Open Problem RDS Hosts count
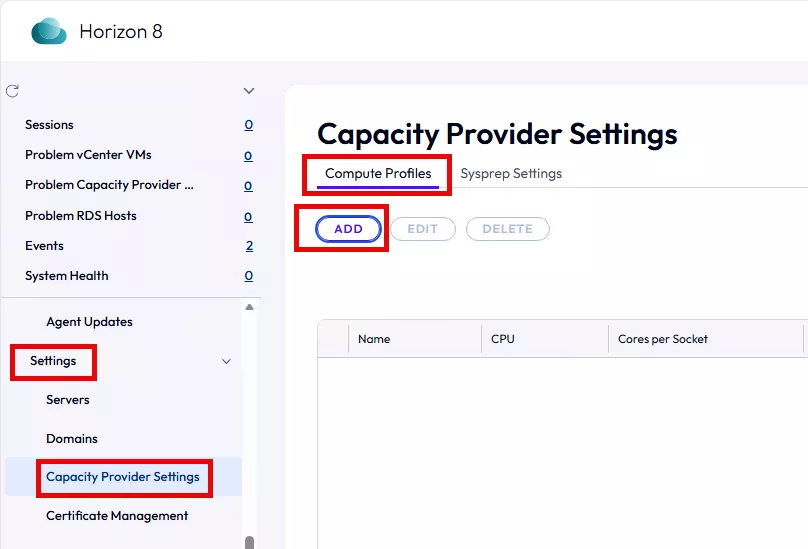The width and height of the screenshot is (808, 549). pos(249,216)
